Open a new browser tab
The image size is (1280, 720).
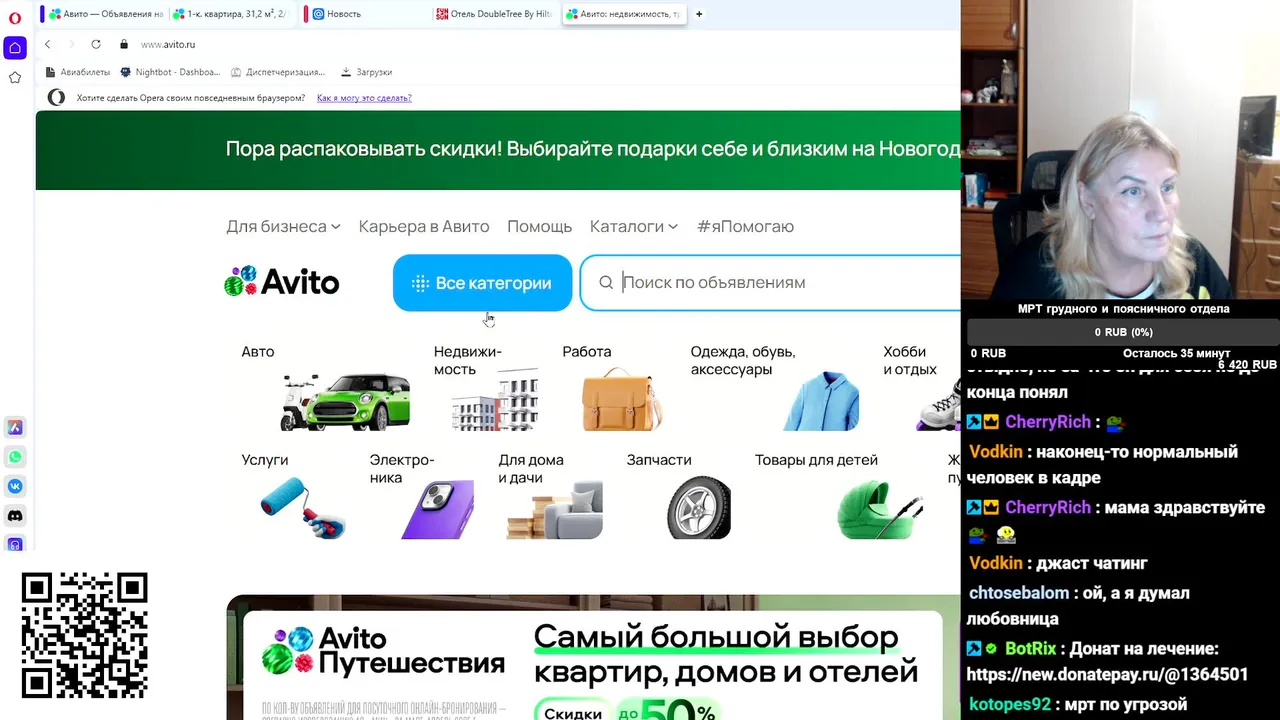(x=699, y=14)
